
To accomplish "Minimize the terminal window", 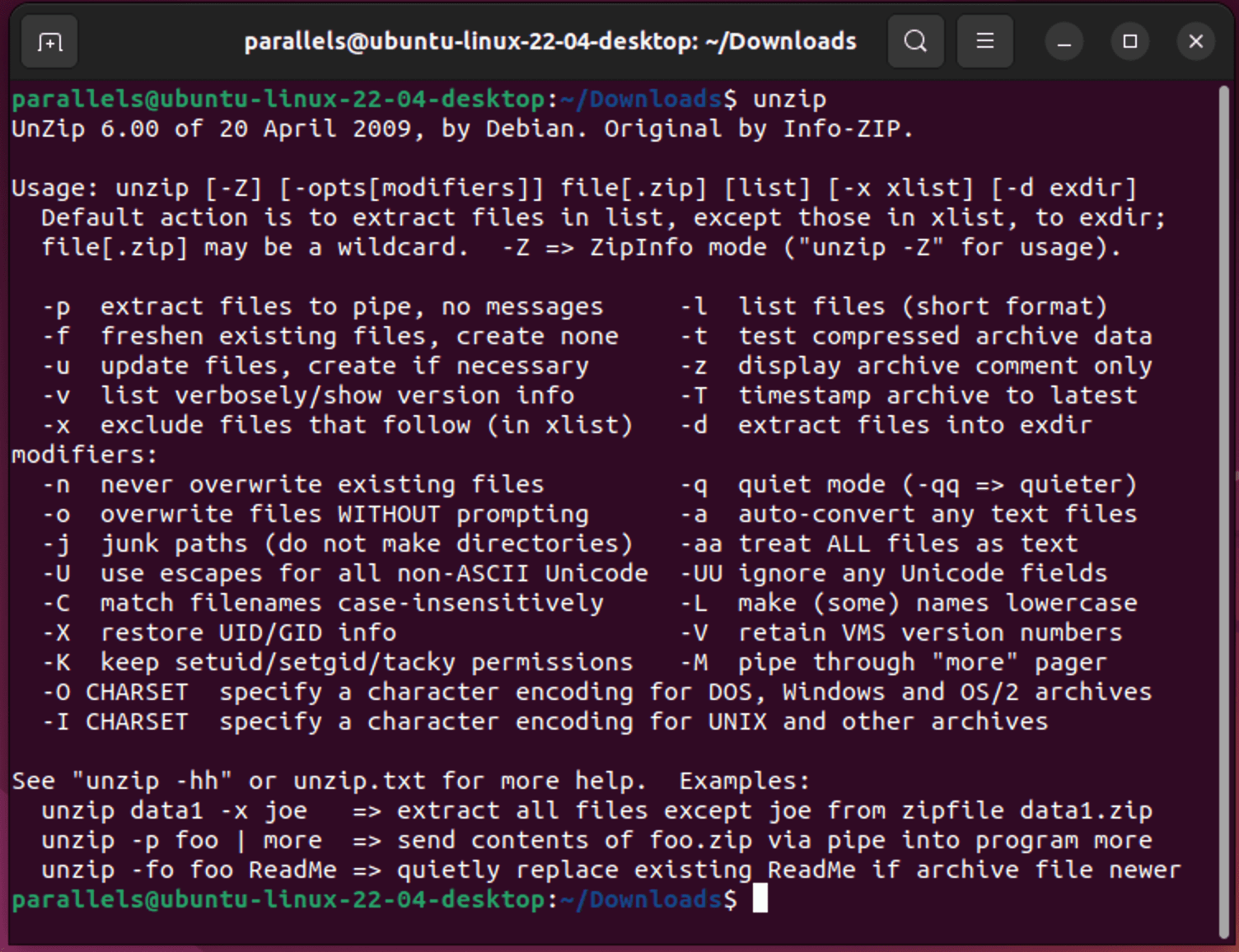I will [x=1064, y=41].
